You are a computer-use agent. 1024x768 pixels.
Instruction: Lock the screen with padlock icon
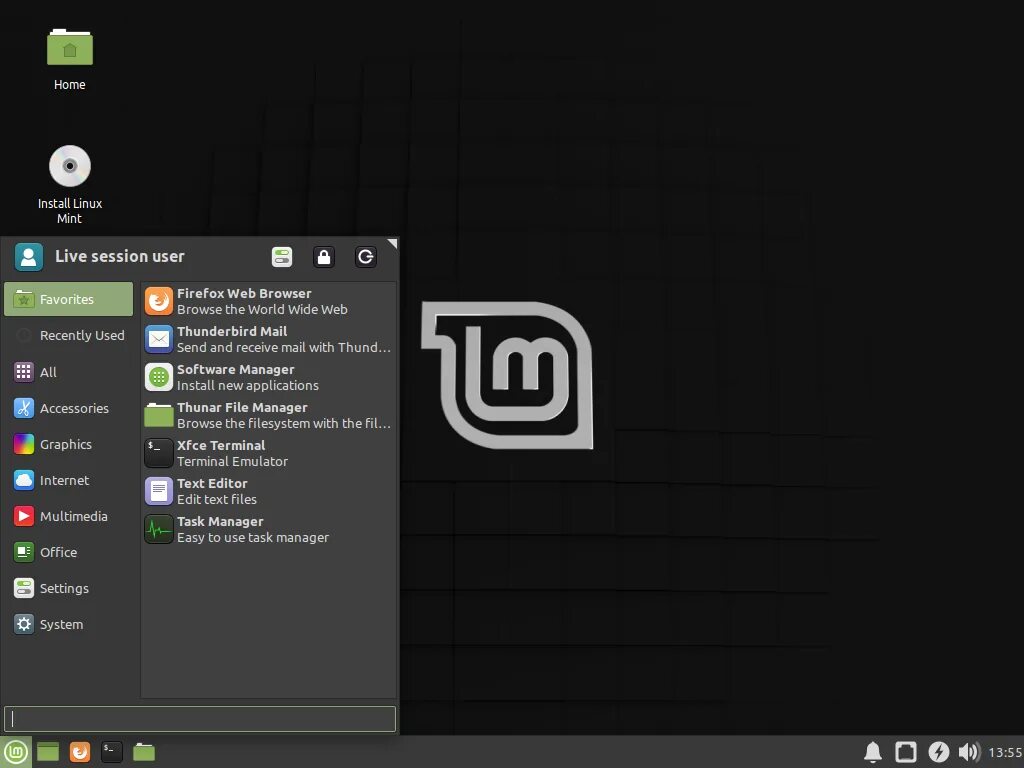324,257
